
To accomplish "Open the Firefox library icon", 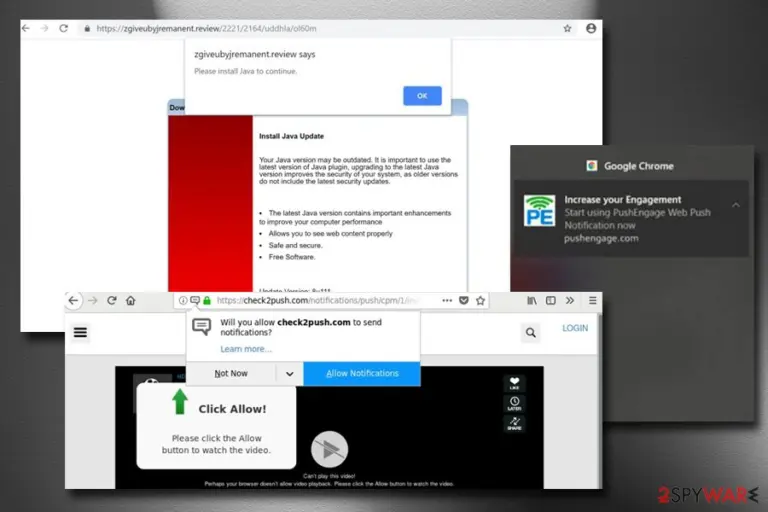I will pyautogui.click(x=532, y=300).
